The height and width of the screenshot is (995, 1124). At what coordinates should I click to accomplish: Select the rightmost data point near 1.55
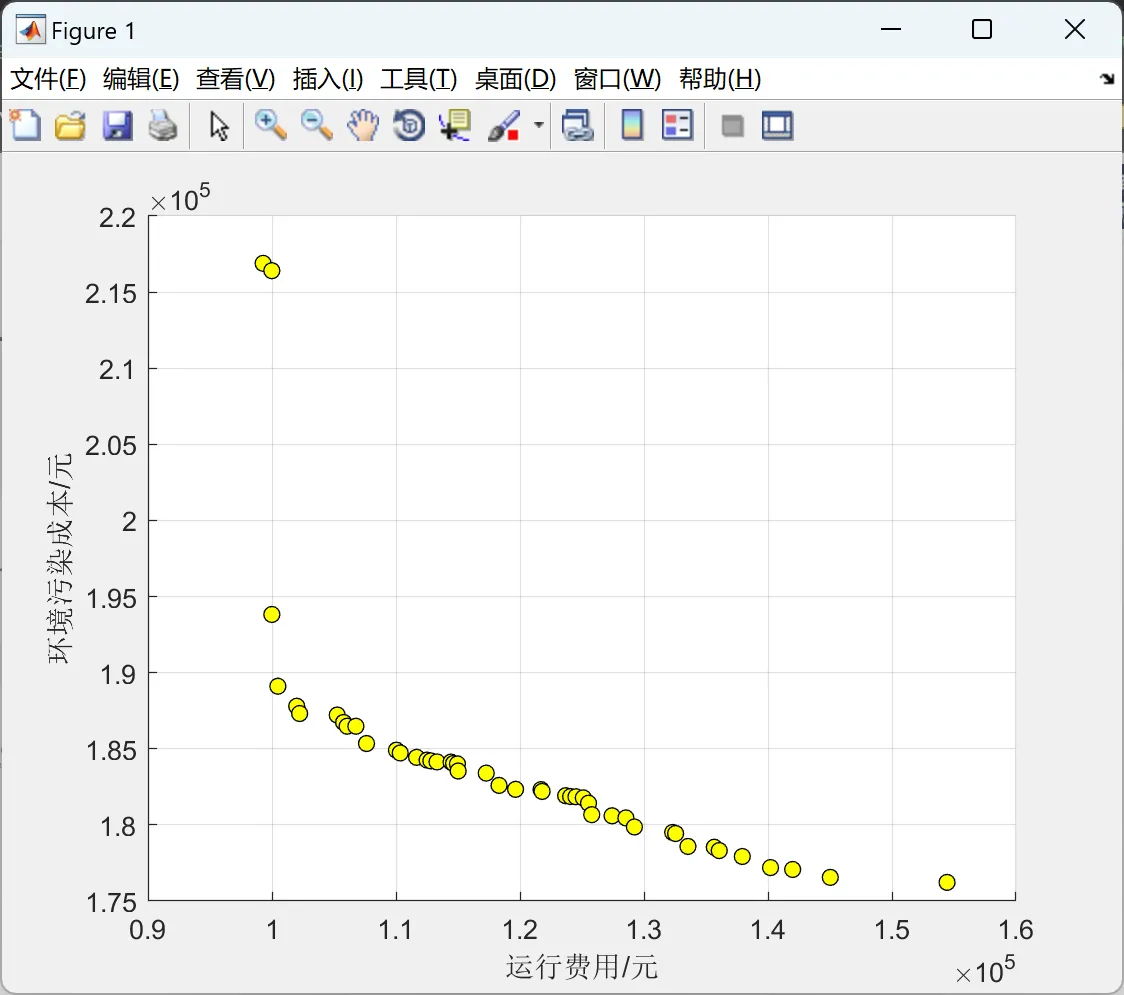(x=947, y=882)
